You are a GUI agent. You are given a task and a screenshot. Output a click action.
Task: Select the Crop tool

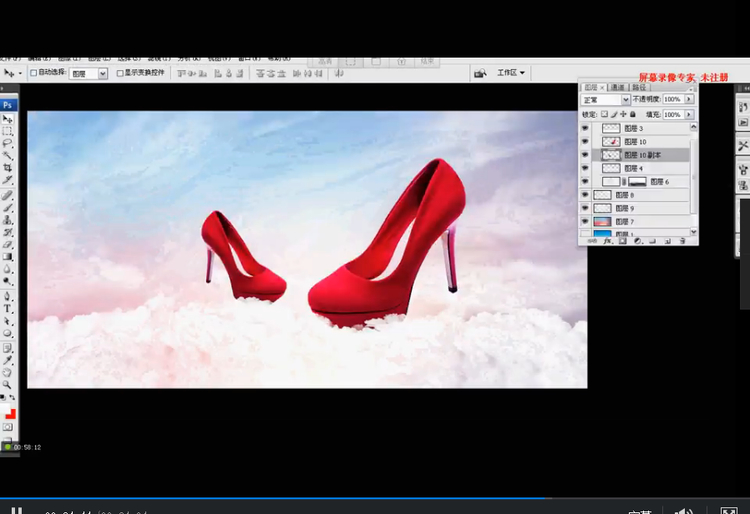click(7, 168)
